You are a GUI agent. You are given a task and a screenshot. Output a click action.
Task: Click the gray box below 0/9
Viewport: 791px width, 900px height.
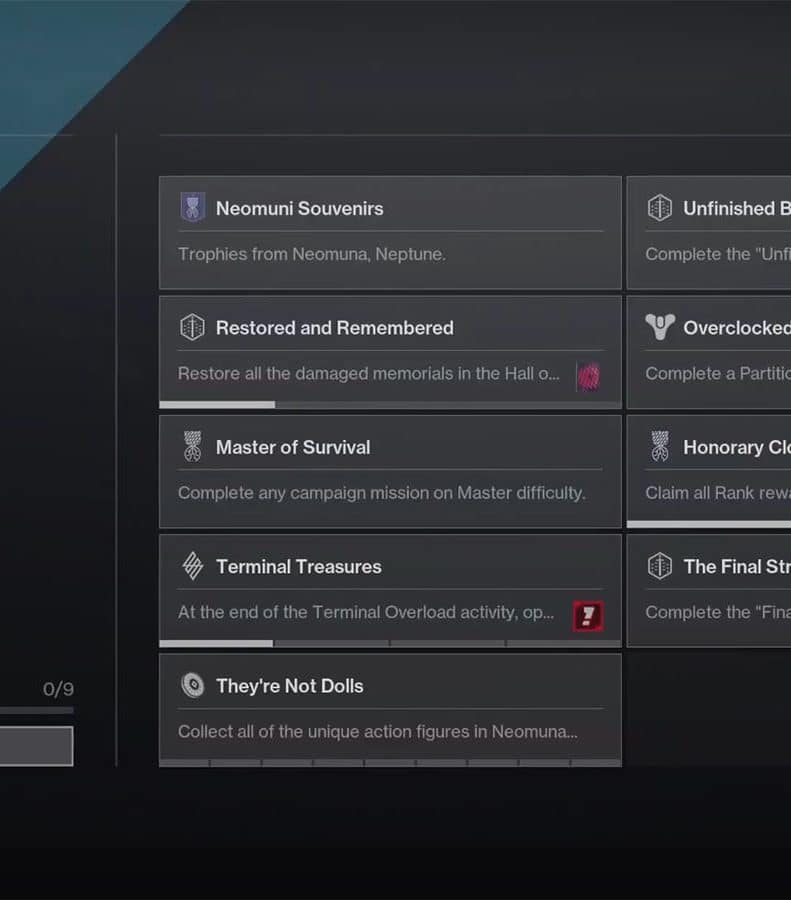pyautogui.click(x=37, y=746)
